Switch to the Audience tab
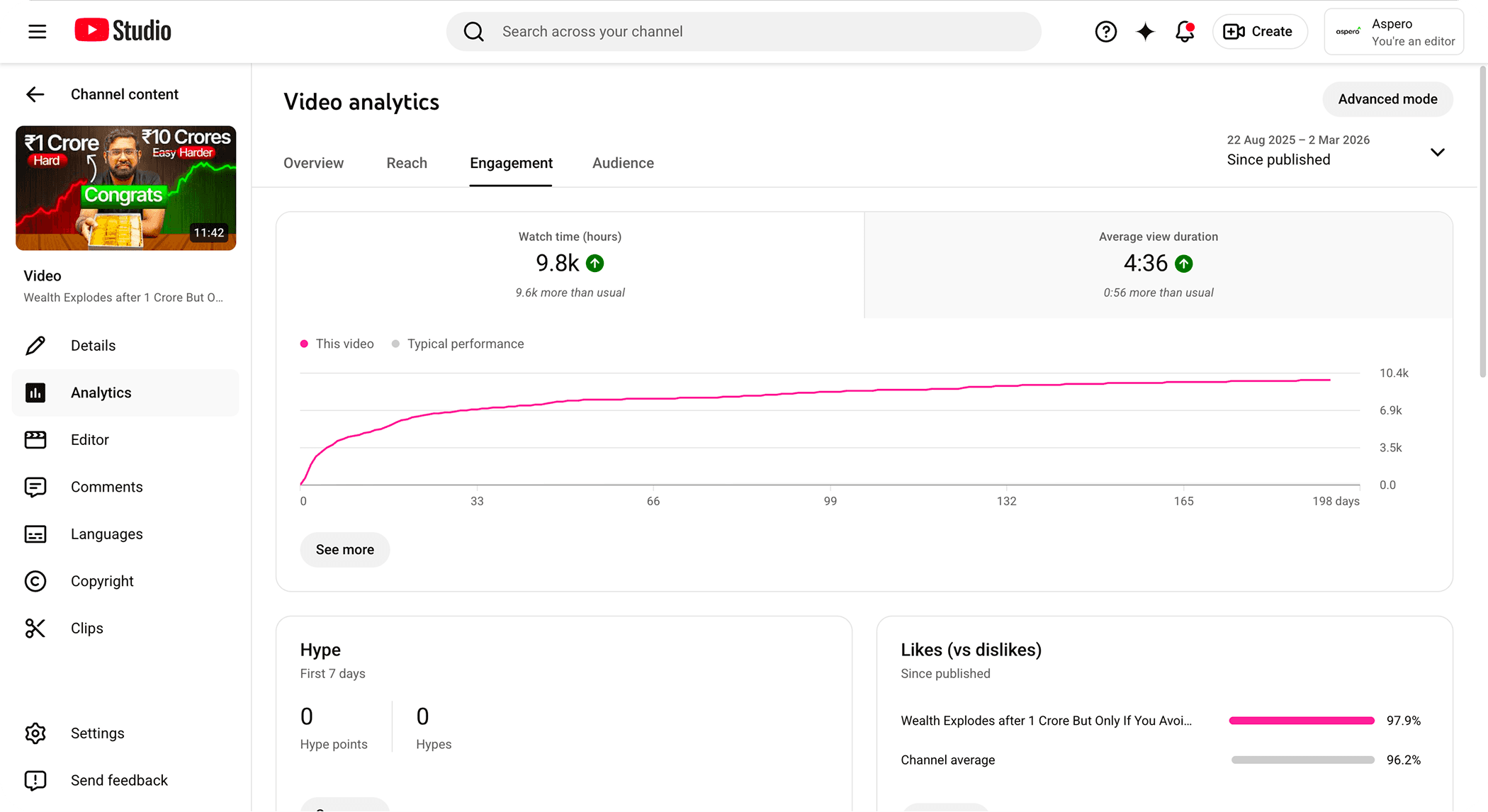 (623, 163)
